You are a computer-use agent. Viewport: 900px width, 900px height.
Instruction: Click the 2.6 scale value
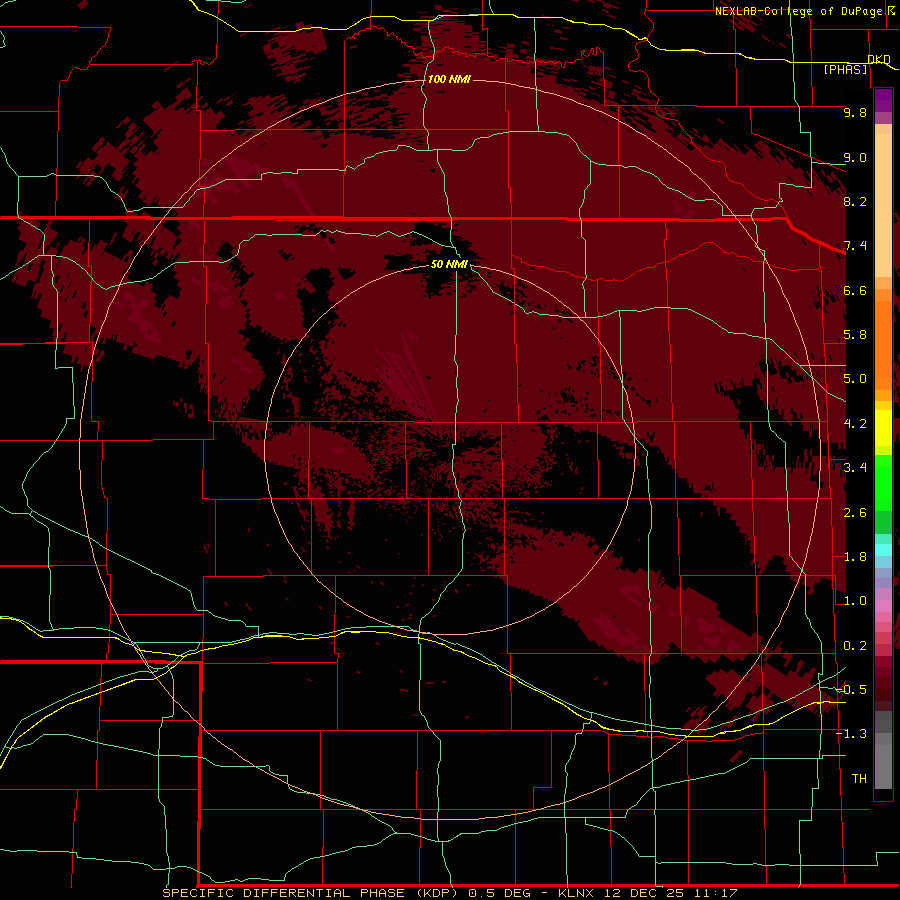(x=855, y=513)
